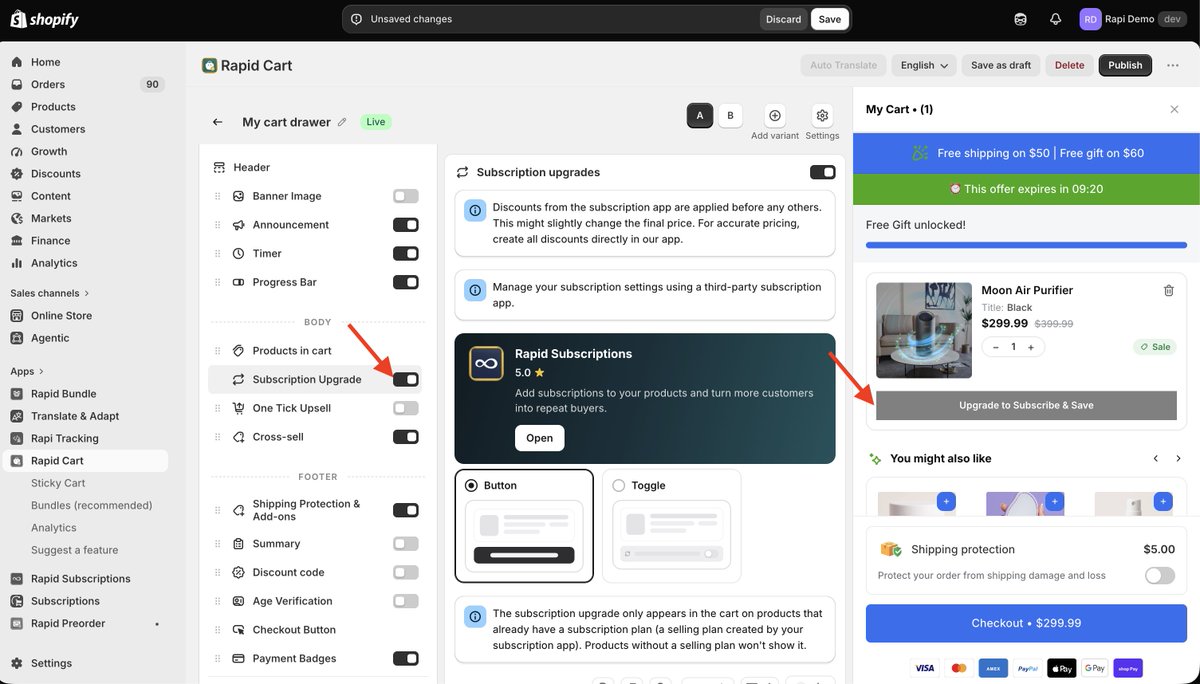Click Upgrade to Subscribe & Save

(1026, 405)
